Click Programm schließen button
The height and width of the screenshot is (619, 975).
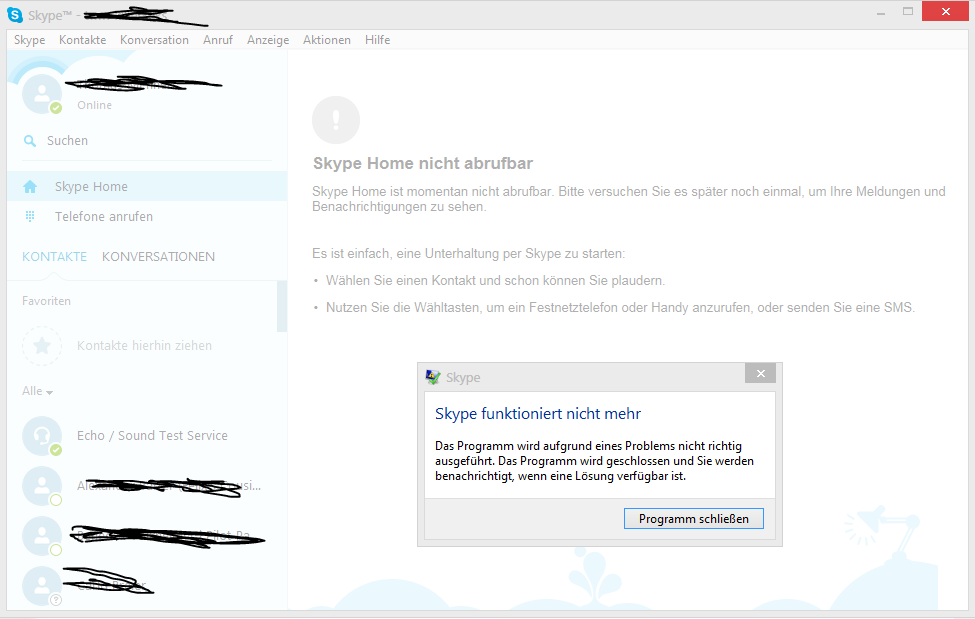click(694, 519)
